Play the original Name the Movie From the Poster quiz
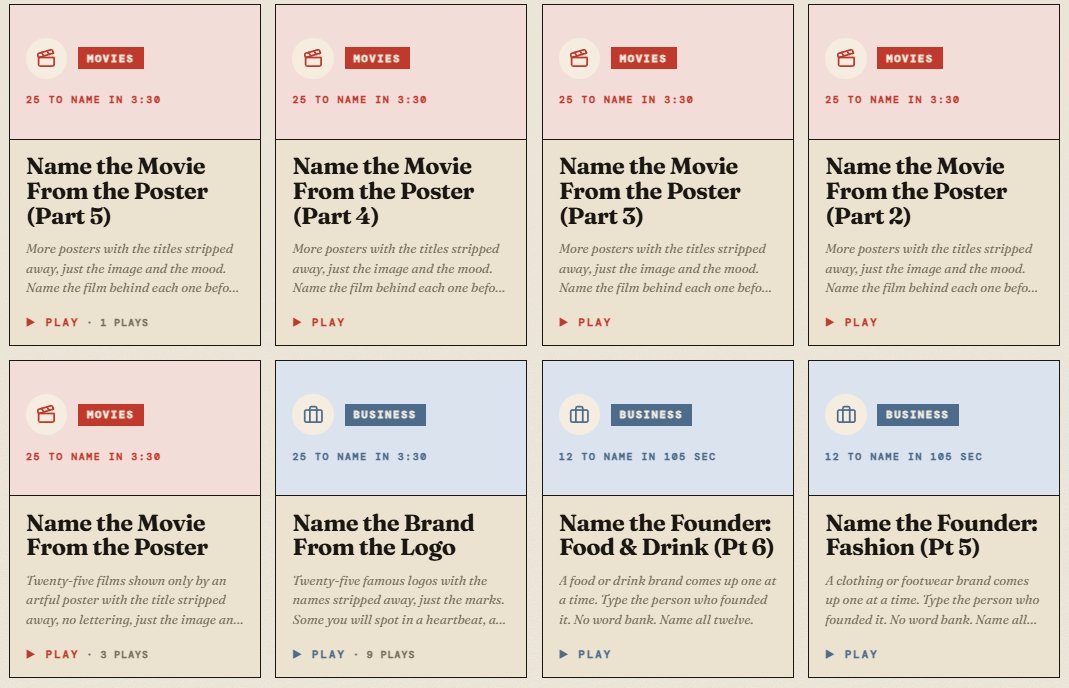 [x=52, y=654]
